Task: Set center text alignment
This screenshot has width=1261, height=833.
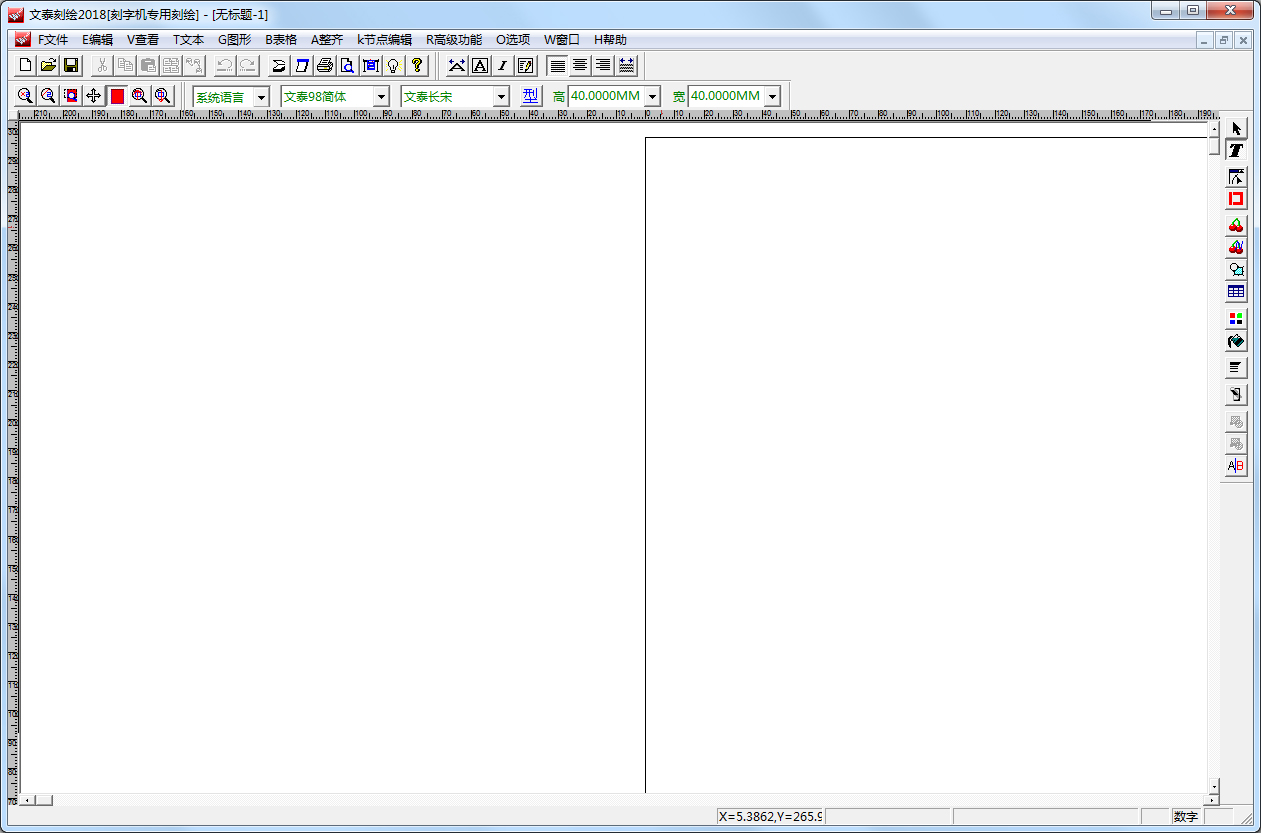Action: click(580, 66)
